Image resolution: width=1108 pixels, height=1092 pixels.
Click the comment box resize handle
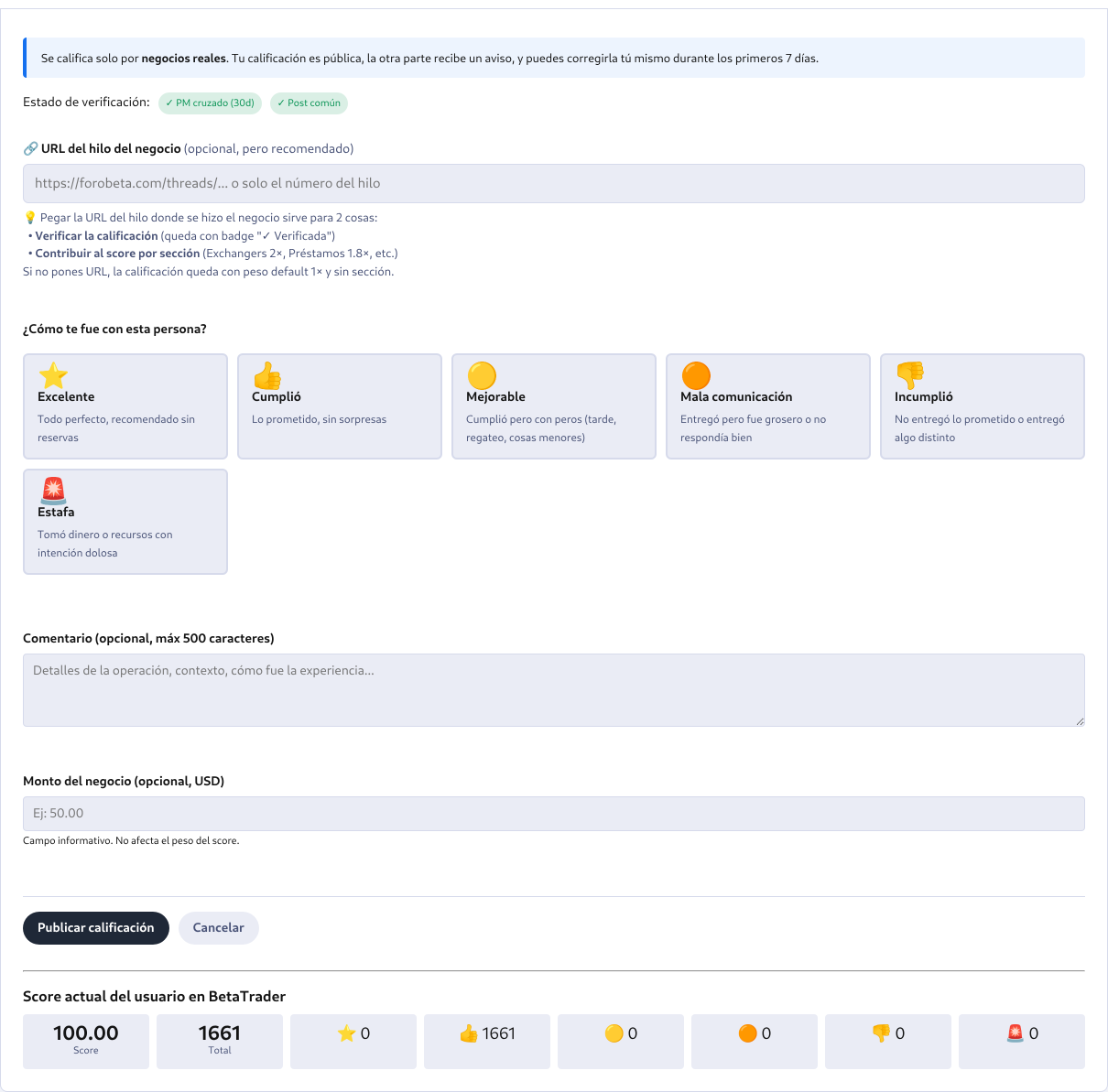coord(1080,721)
